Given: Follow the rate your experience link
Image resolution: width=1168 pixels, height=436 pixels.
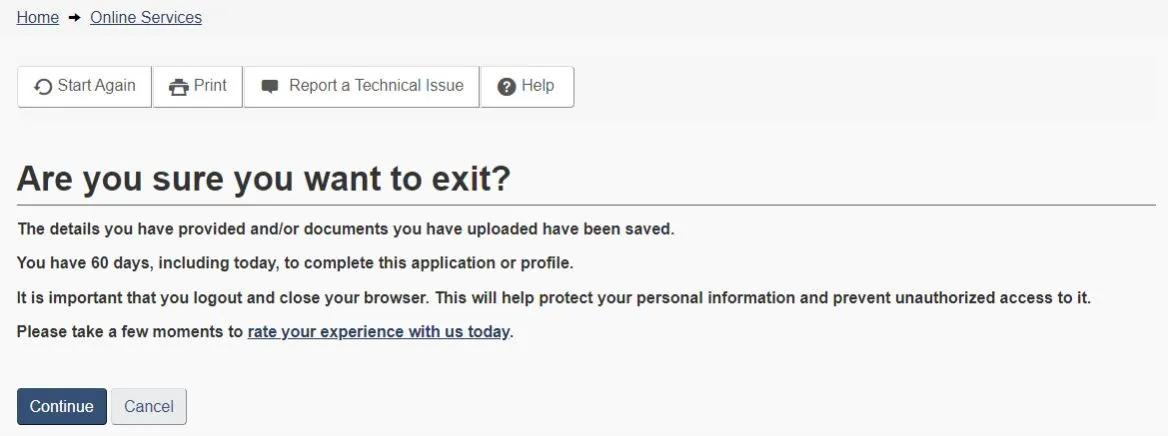Looking at the screenshot, I should pyautogui.click(x=379, y=332).
